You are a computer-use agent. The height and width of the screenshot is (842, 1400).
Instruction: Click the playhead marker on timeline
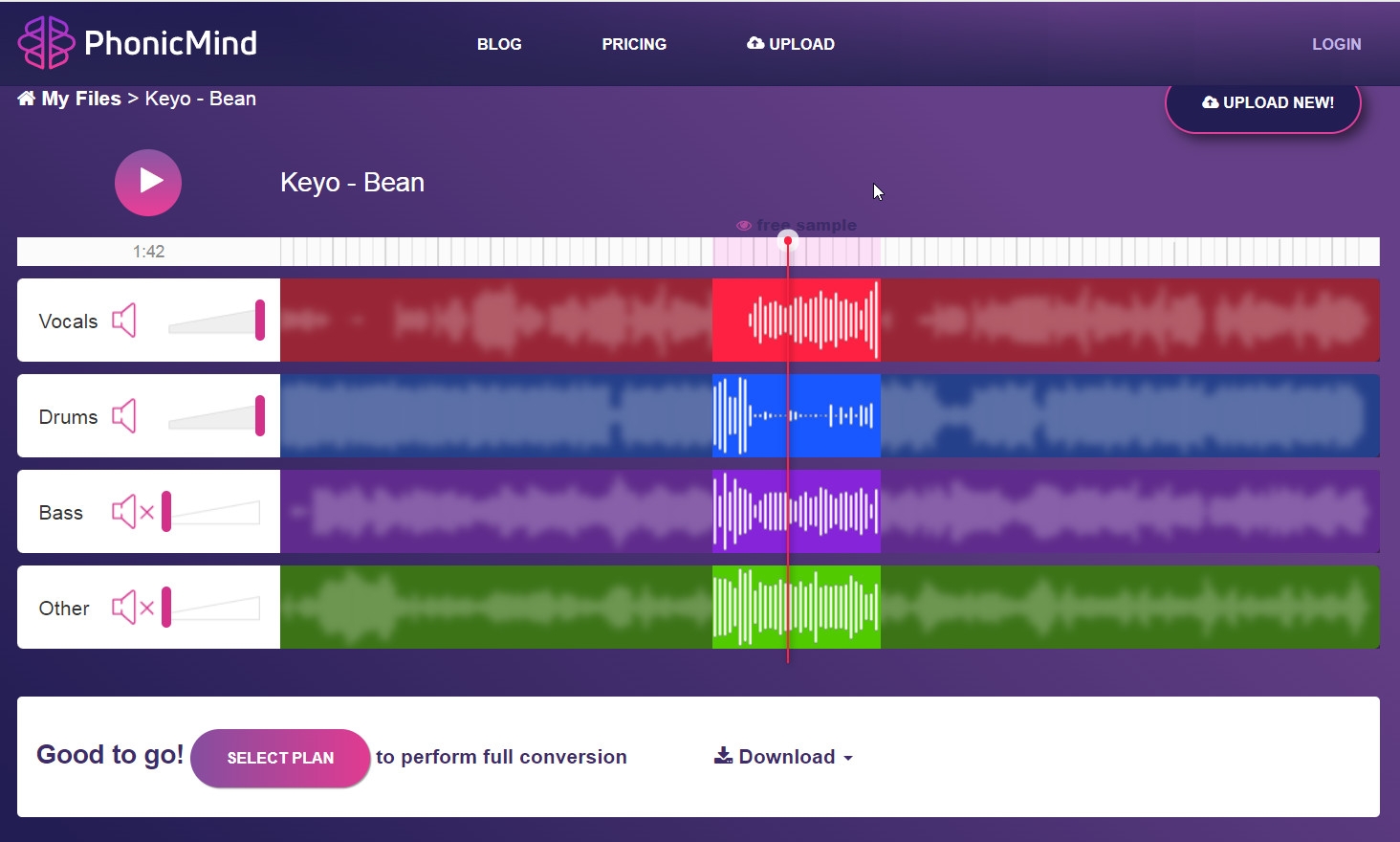(788, 240)
